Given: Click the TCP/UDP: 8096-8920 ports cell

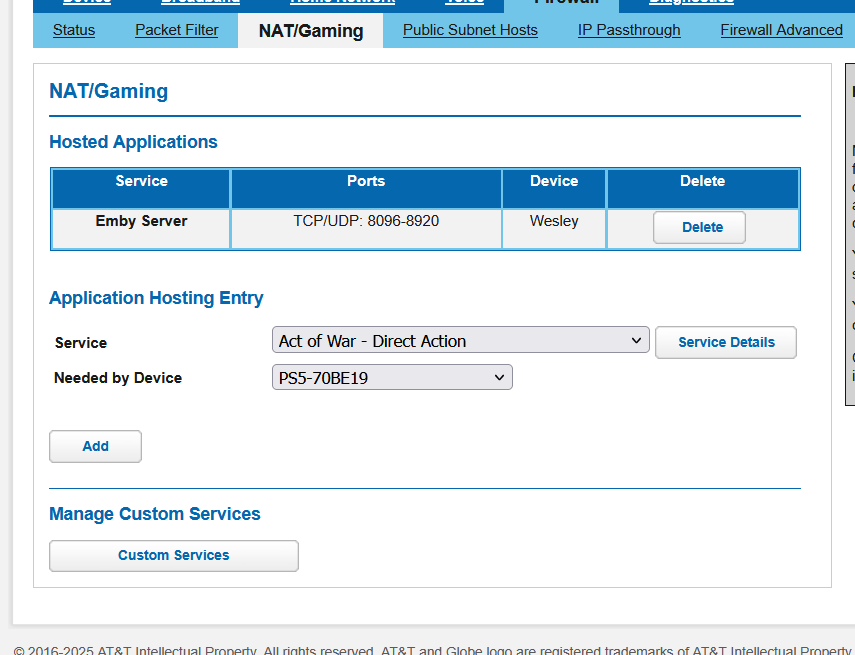Looking at the screenshot, I should (x=366, y=229).
